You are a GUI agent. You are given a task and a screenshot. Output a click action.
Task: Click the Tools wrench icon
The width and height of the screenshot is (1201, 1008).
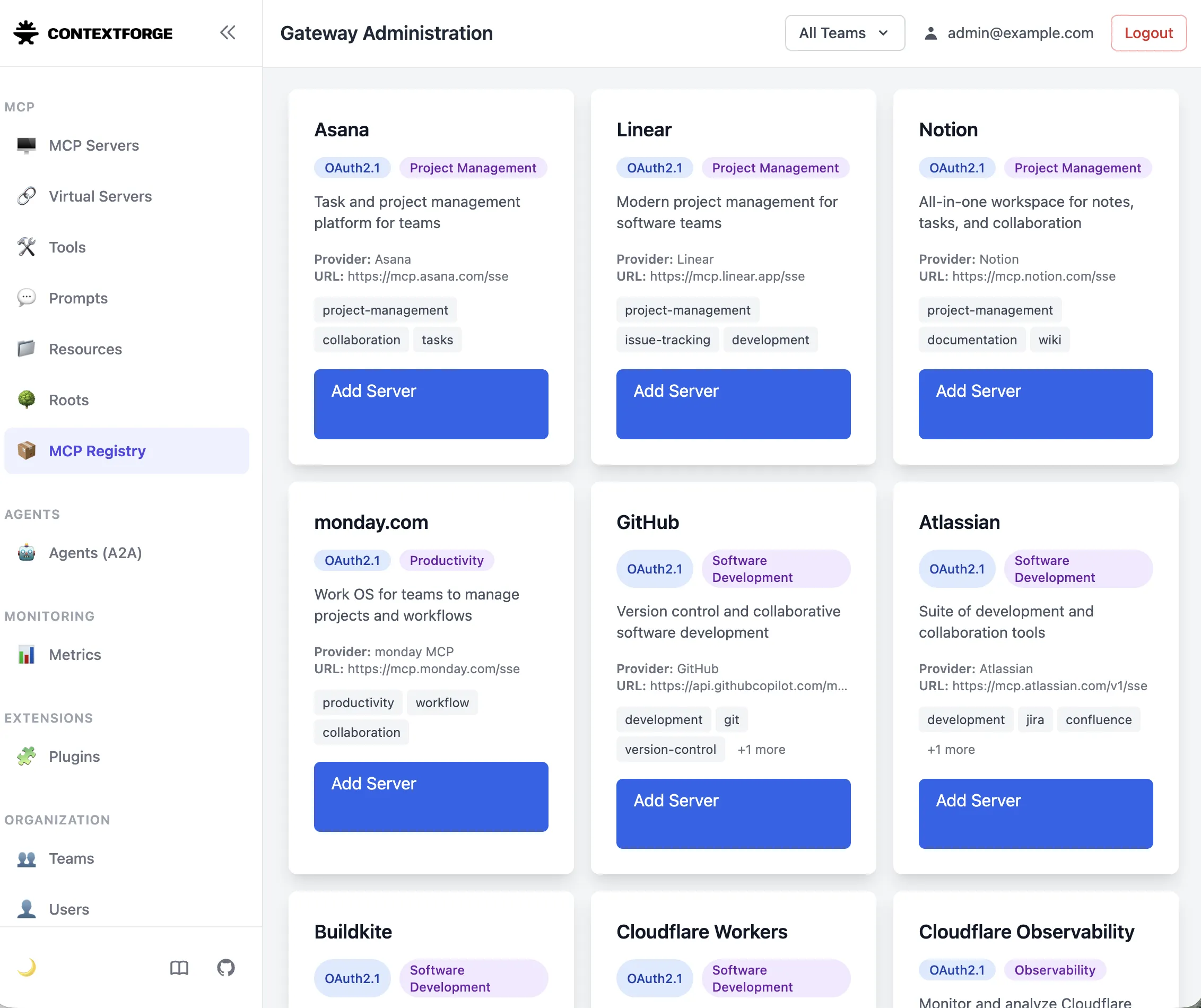27,247
